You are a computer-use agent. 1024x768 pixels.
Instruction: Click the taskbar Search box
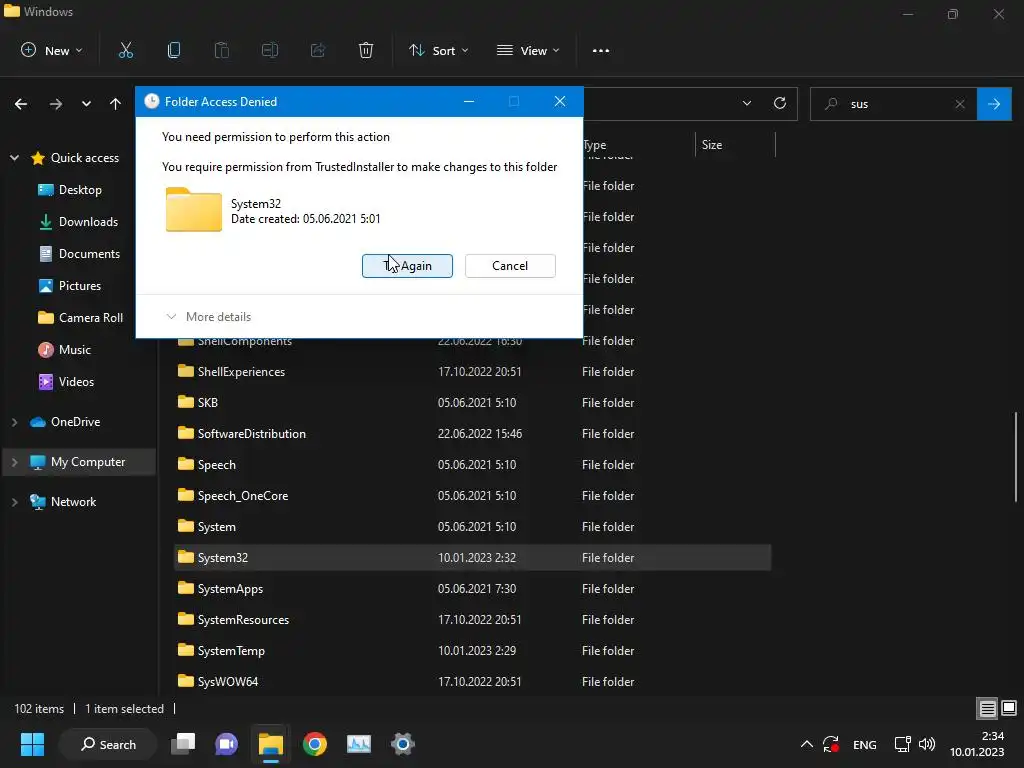click(x=108, y=744)
